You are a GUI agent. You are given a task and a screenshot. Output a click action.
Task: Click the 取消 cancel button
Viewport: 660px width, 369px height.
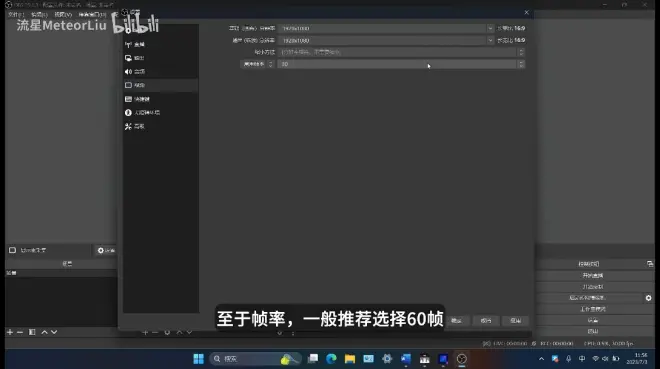[486, 321]
